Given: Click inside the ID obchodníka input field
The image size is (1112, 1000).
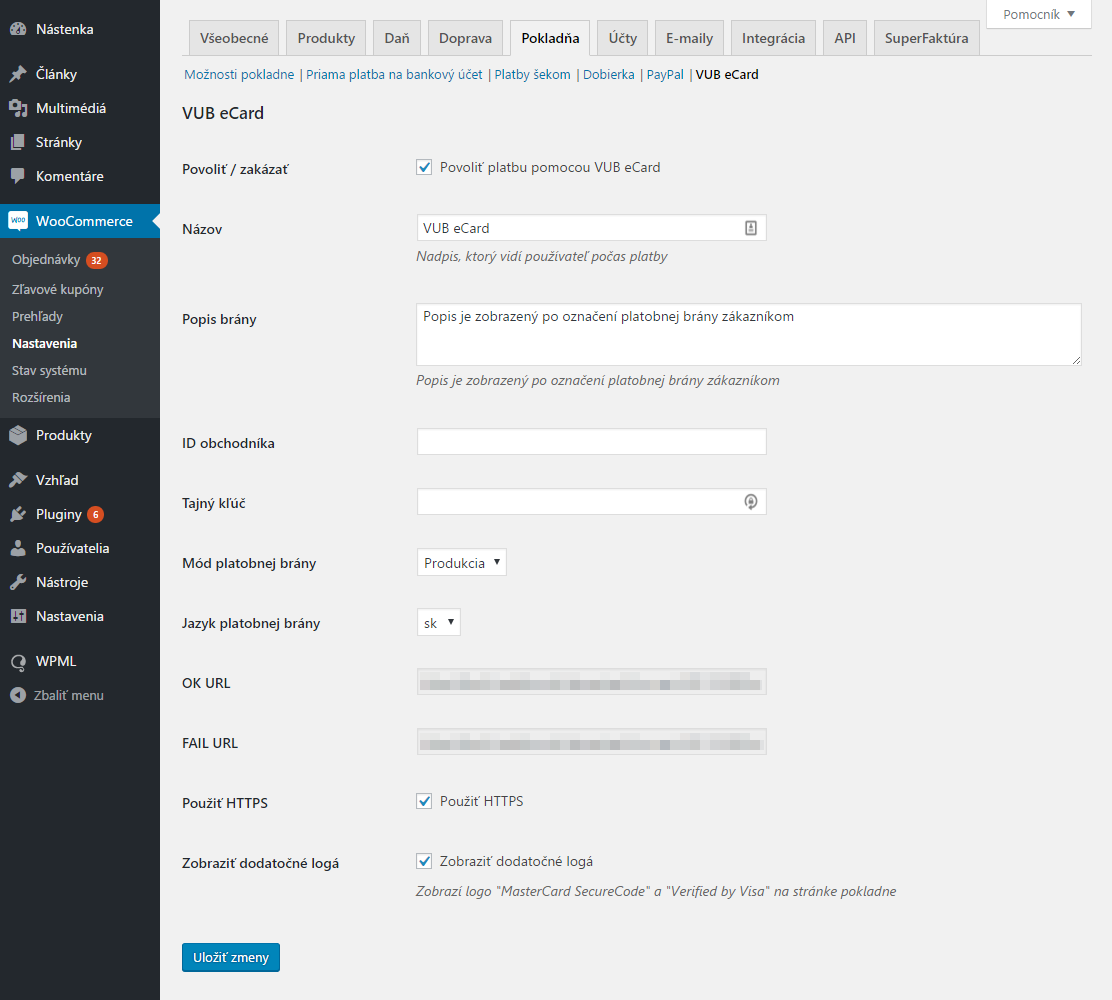Looking at the screenshot, I should [x=591, y=441].
